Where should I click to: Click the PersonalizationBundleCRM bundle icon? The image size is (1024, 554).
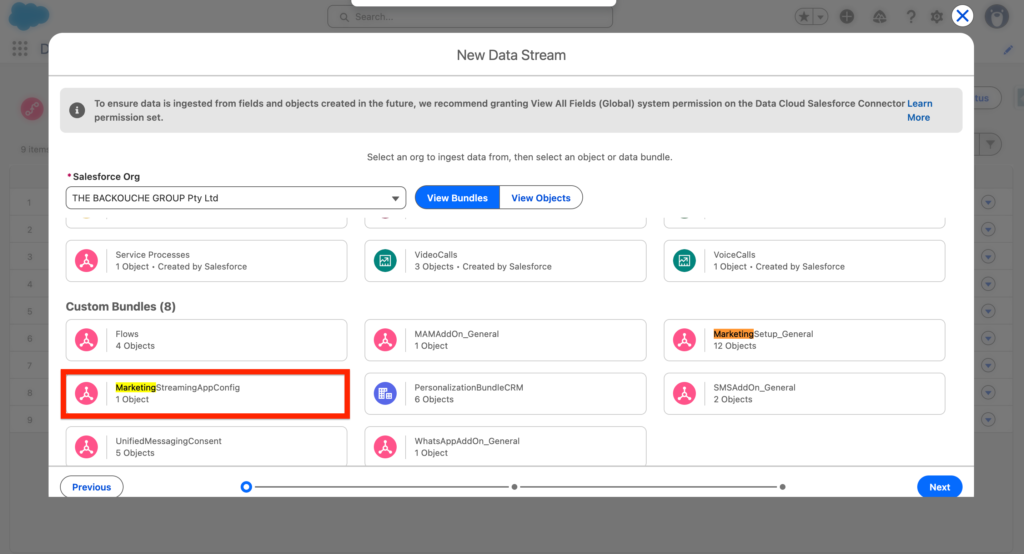coord(385,393)
